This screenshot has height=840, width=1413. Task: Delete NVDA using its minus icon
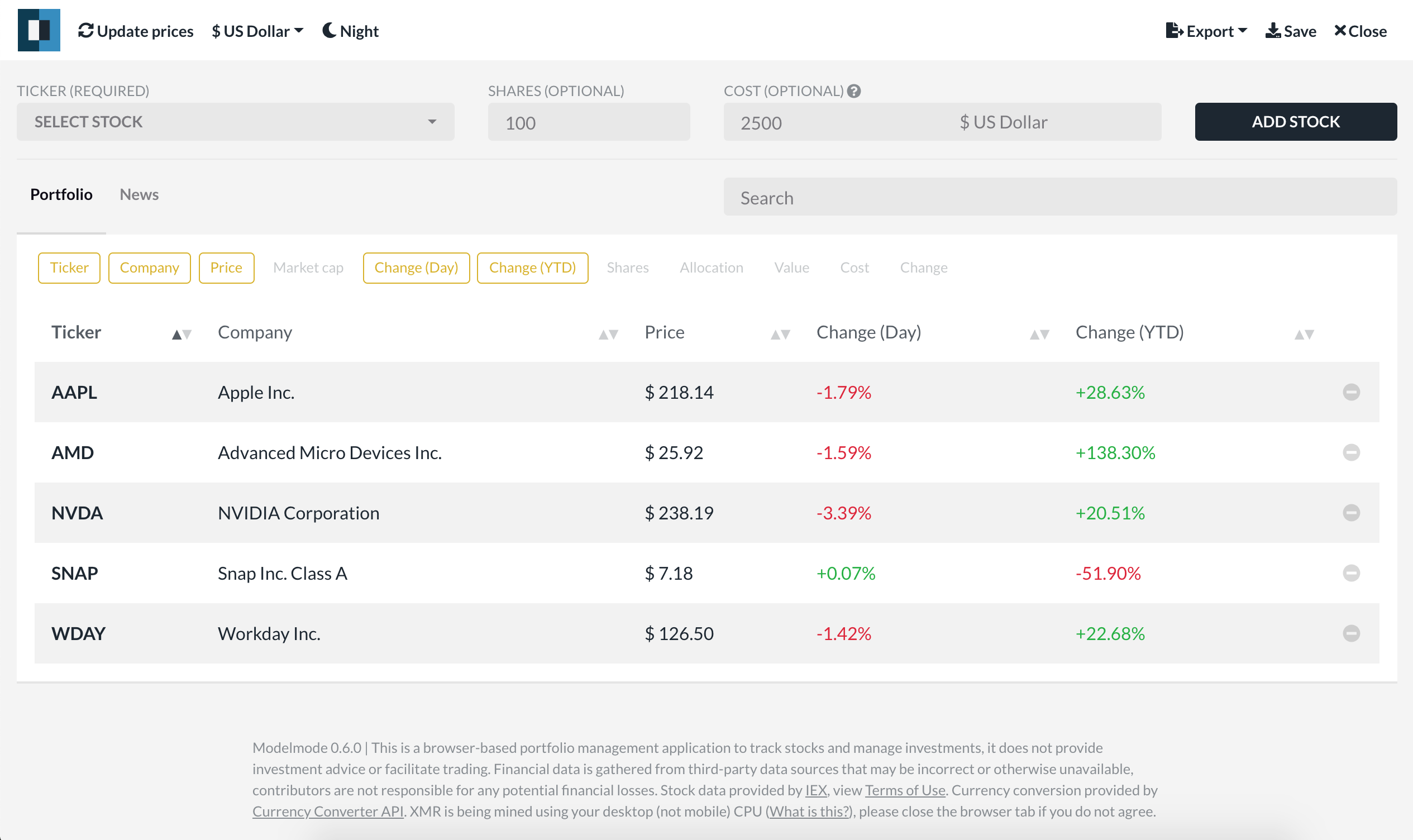[1351, 512]
